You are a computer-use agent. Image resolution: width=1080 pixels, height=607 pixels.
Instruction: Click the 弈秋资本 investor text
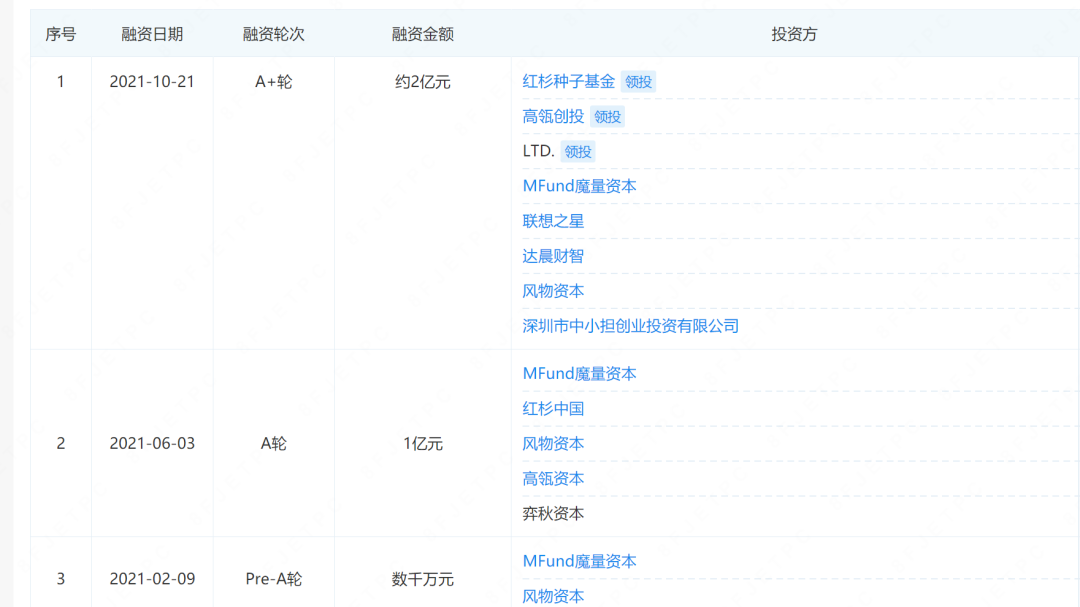(553, 514)
